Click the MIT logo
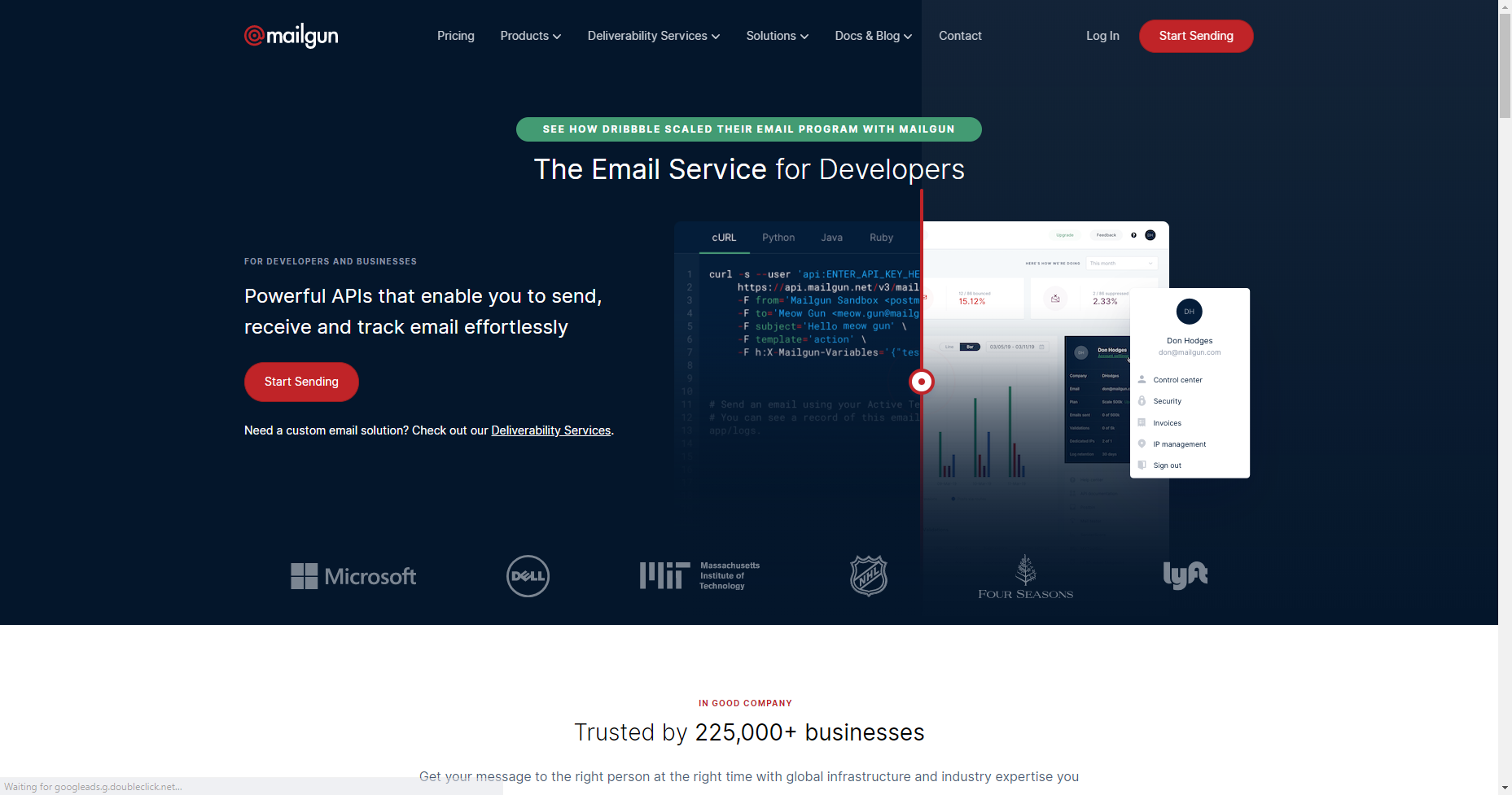The image size is (1512, 795). pyautogui.click(x=700, y=575)
